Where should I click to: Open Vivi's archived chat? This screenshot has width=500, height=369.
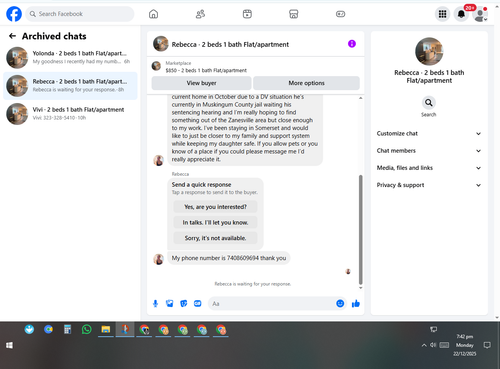(70, 114)
